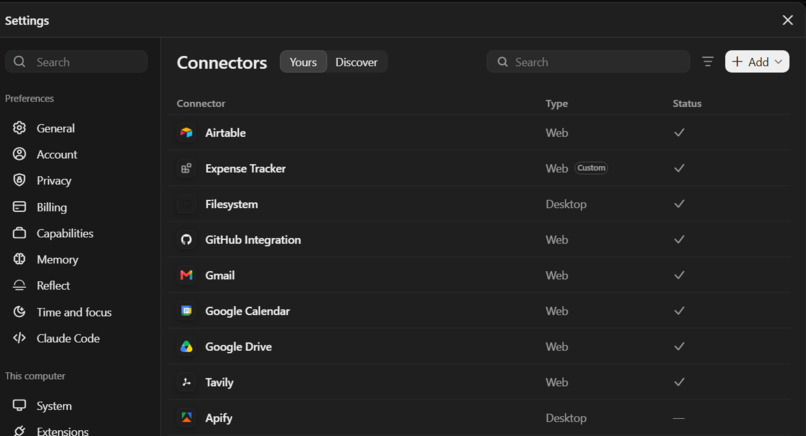This screenshot has width=806, height=436.
Task: Switch to the Yours tab
Action: tap(303, 62)
